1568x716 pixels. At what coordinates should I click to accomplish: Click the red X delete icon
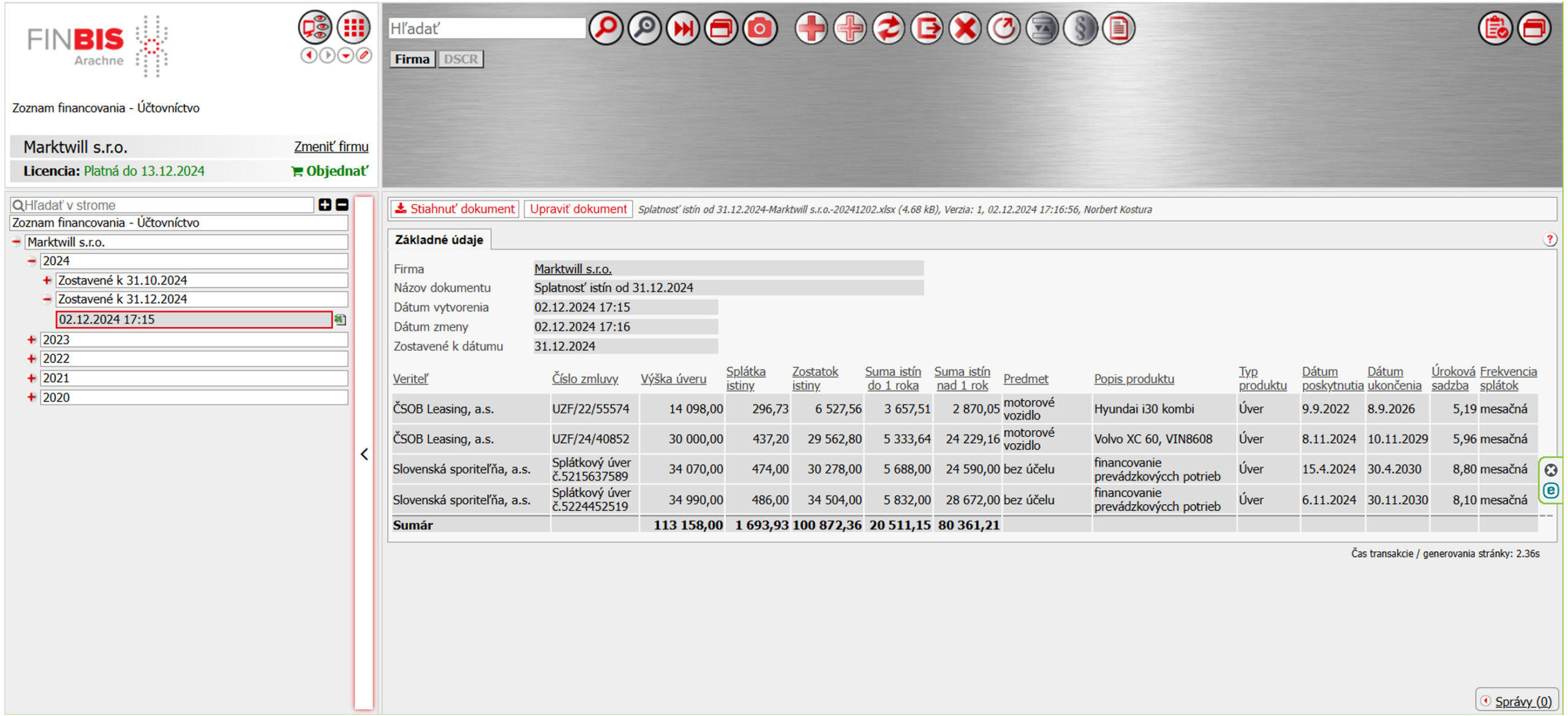coord(965,28)
